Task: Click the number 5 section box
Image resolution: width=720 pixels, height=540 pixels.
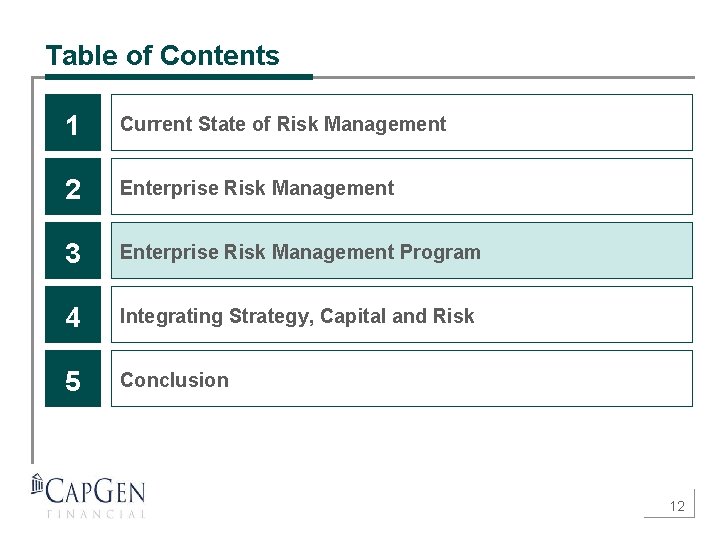Action: [x=73, y=379]
